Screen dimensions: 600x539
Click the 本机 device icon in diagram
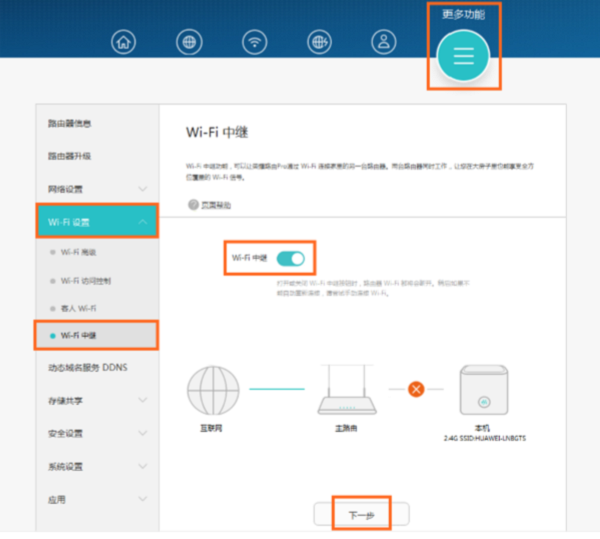484,391
